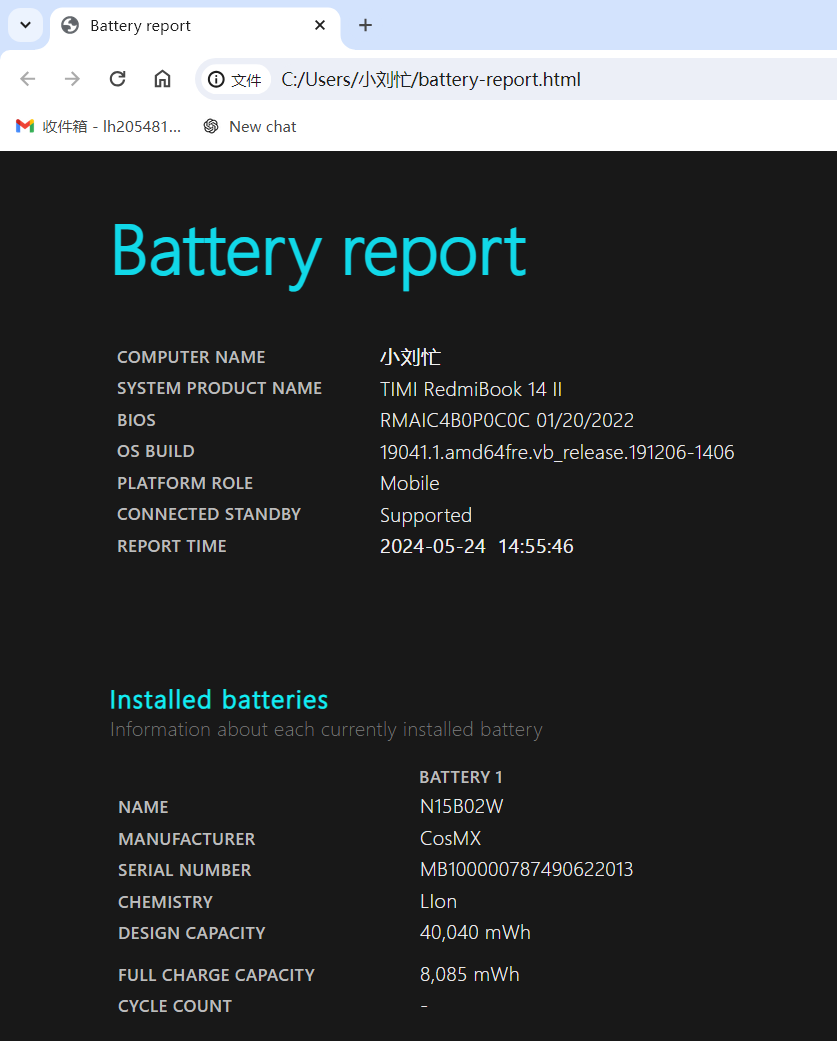Screen dimensions: 837x1041
Task: Select the Mobile platform role value
Action: pyautogui.click(x=410, y=483)
